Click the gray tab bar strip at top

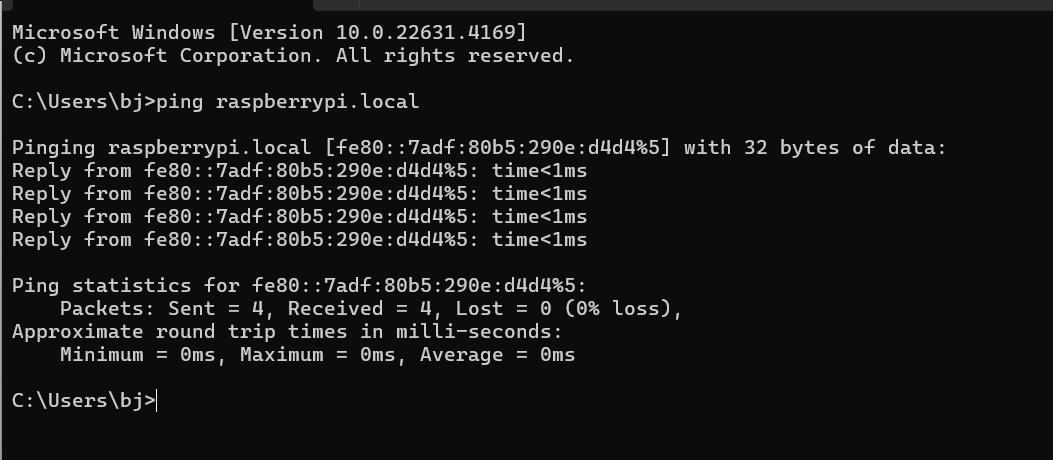click(x=683, y=5)
